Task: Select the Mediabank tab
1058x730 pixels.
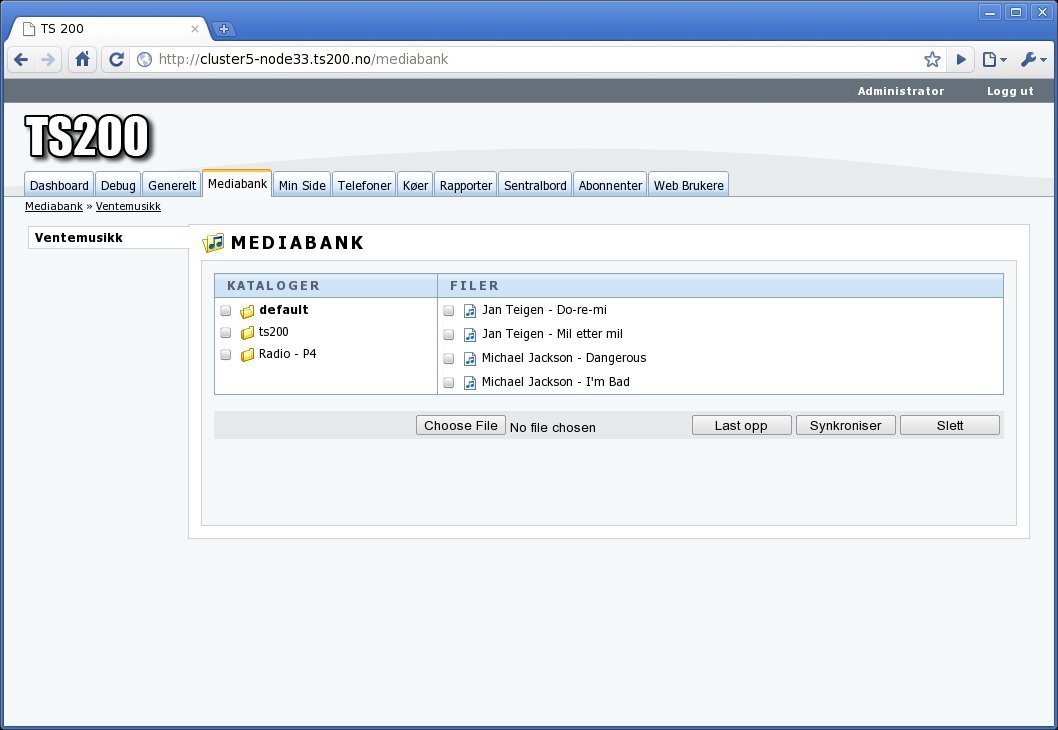Action: click(238, 184)
